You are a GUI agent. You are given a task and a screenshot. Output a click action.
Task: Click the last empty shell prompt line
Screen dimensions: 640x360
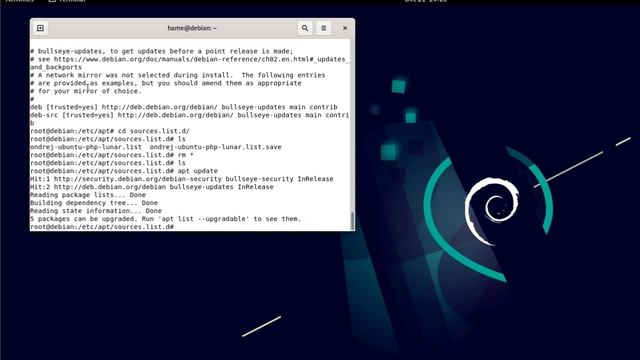pyautogui.click(x=102, y=227)
